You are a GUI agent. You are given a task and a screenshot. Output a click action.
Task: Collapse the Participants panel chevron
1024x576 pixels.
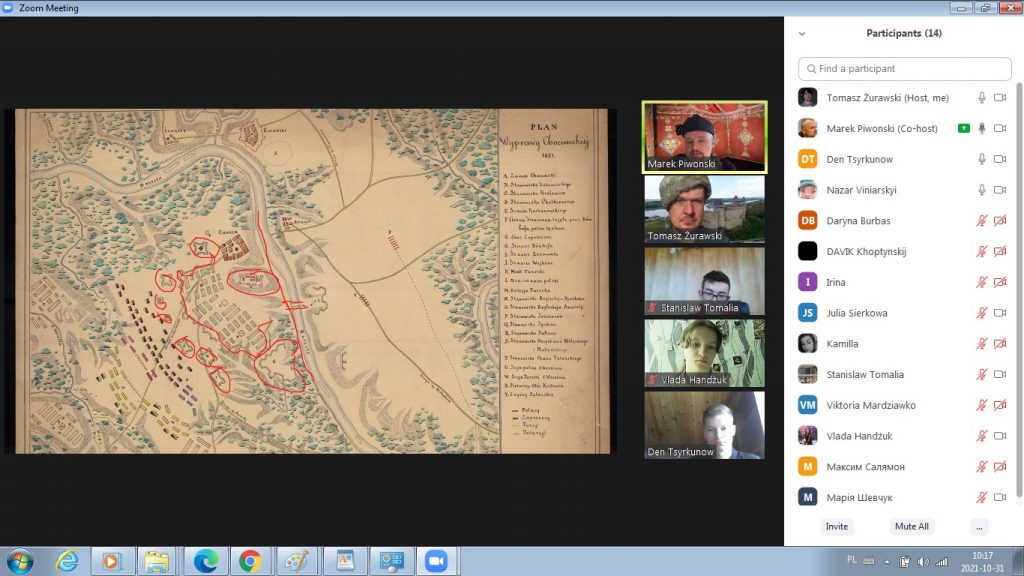(801, 33)
